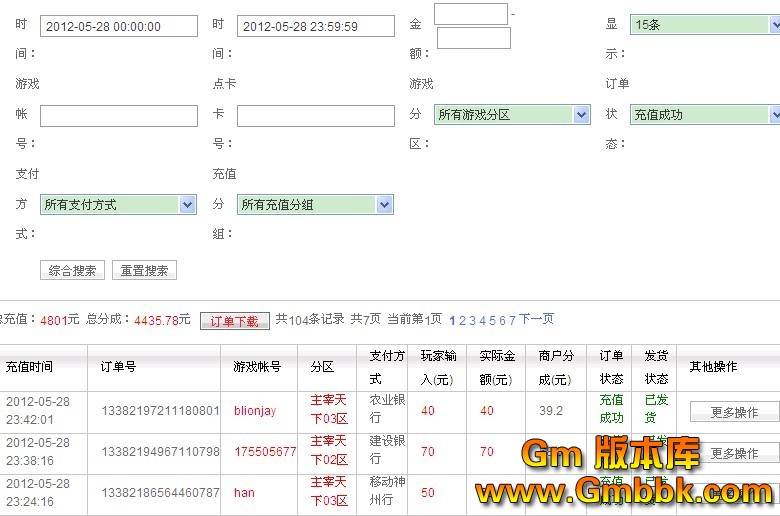
Task: Click the maximum 金额 input box
Action: click(x=474, y=38)
